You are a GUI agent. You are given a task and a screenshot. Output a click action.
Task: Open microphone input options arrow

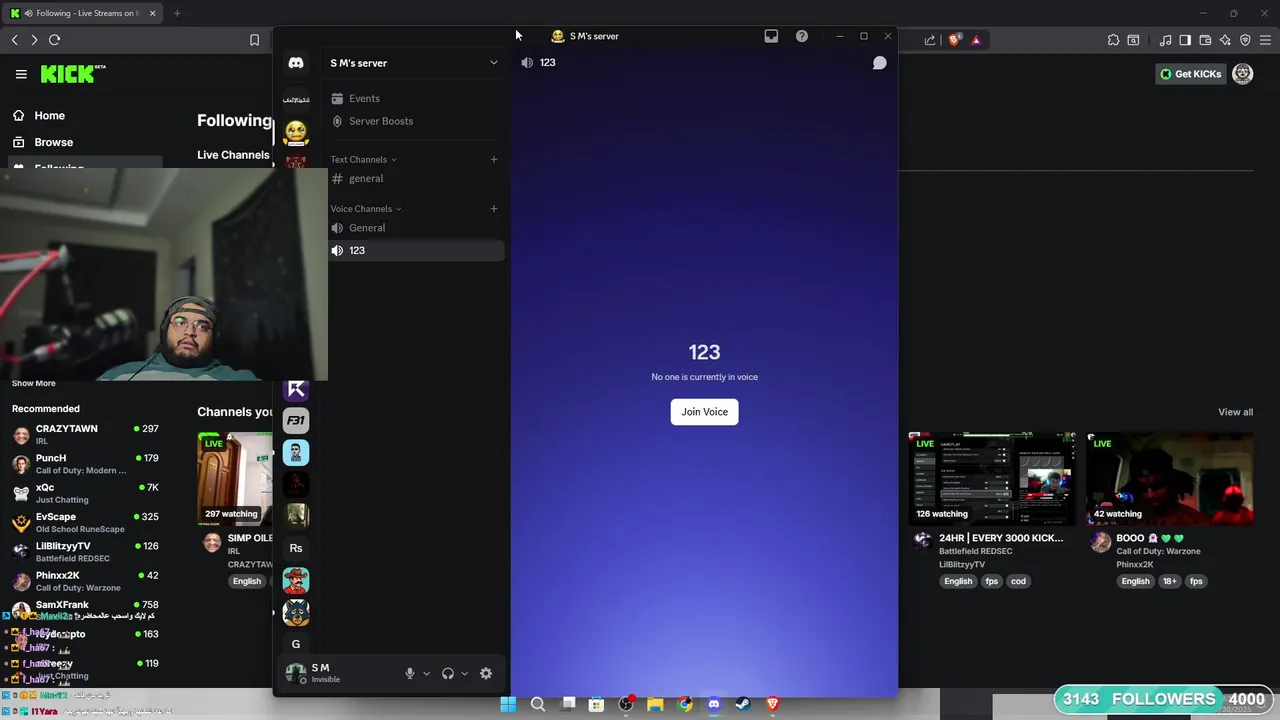coord(426,674)
